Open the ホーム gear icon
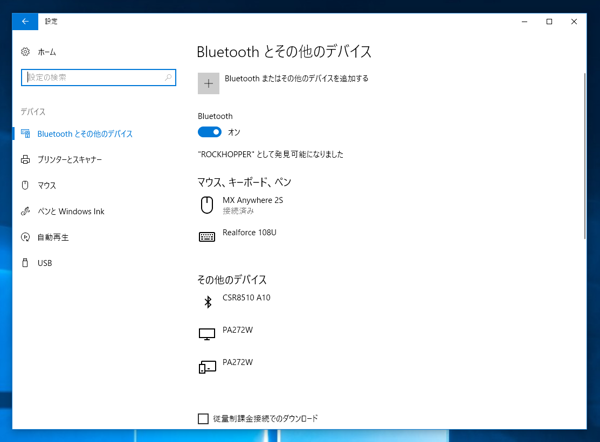The width and height of the screenshot is (600, 442). 25,52
